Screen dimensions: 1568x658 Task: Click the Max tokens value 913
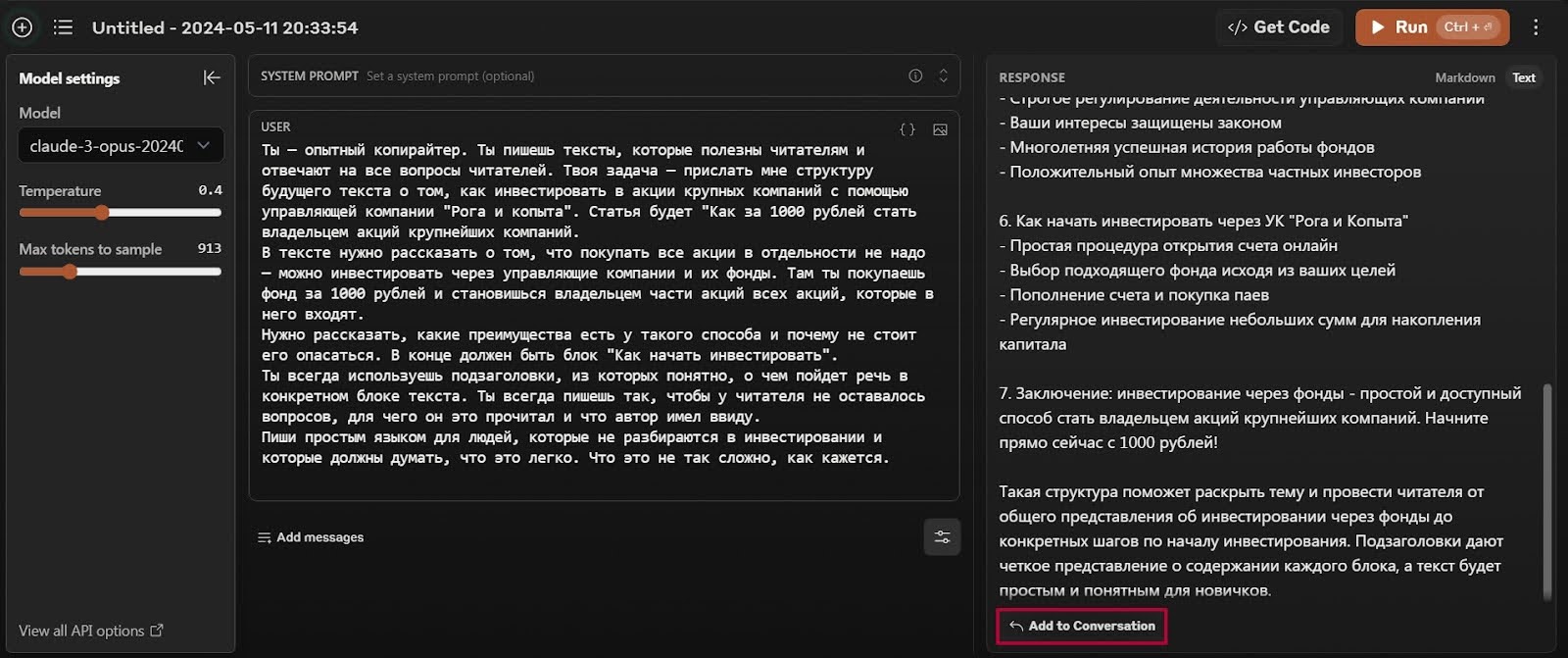click(210, 248)
